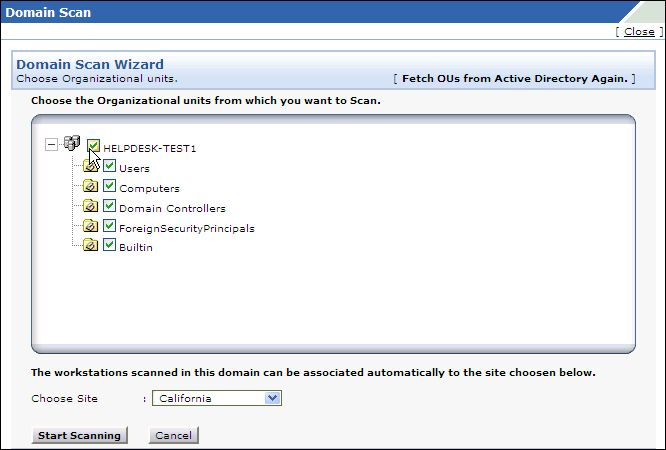
Task: Click the HELPDESK-TEST1 domain server icon
Action: (72, 145)
